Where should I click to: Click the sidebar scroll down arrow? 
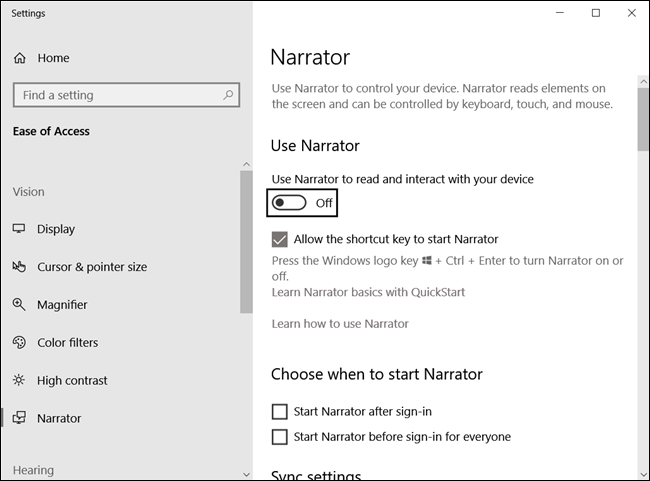(246, 474)
